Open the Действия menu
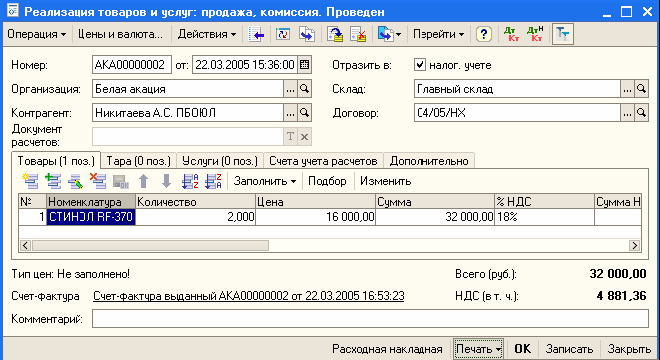660x360 pixels. tap(206, 34)
